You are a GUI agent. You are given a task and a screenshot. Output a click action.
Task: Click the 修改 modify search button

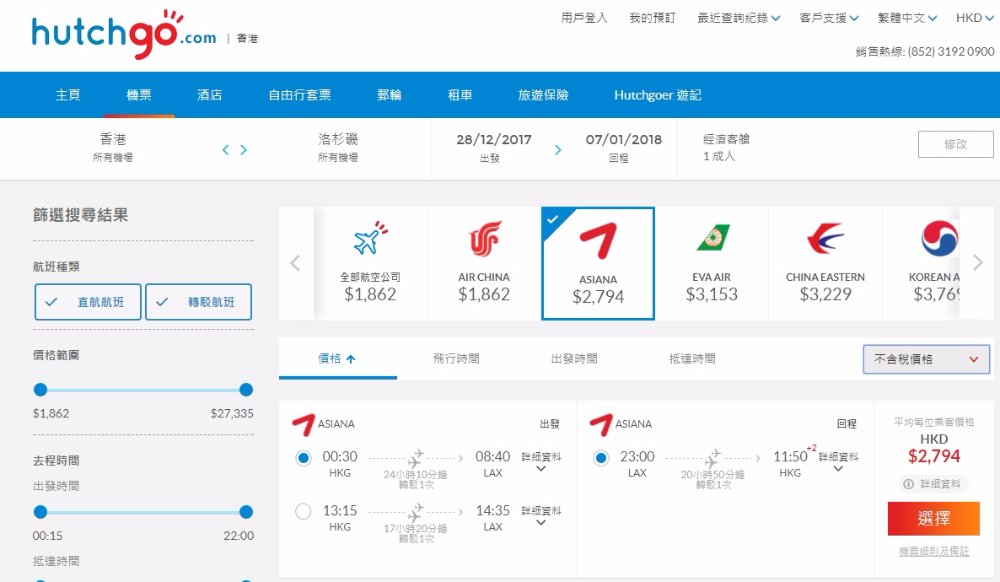955,144
